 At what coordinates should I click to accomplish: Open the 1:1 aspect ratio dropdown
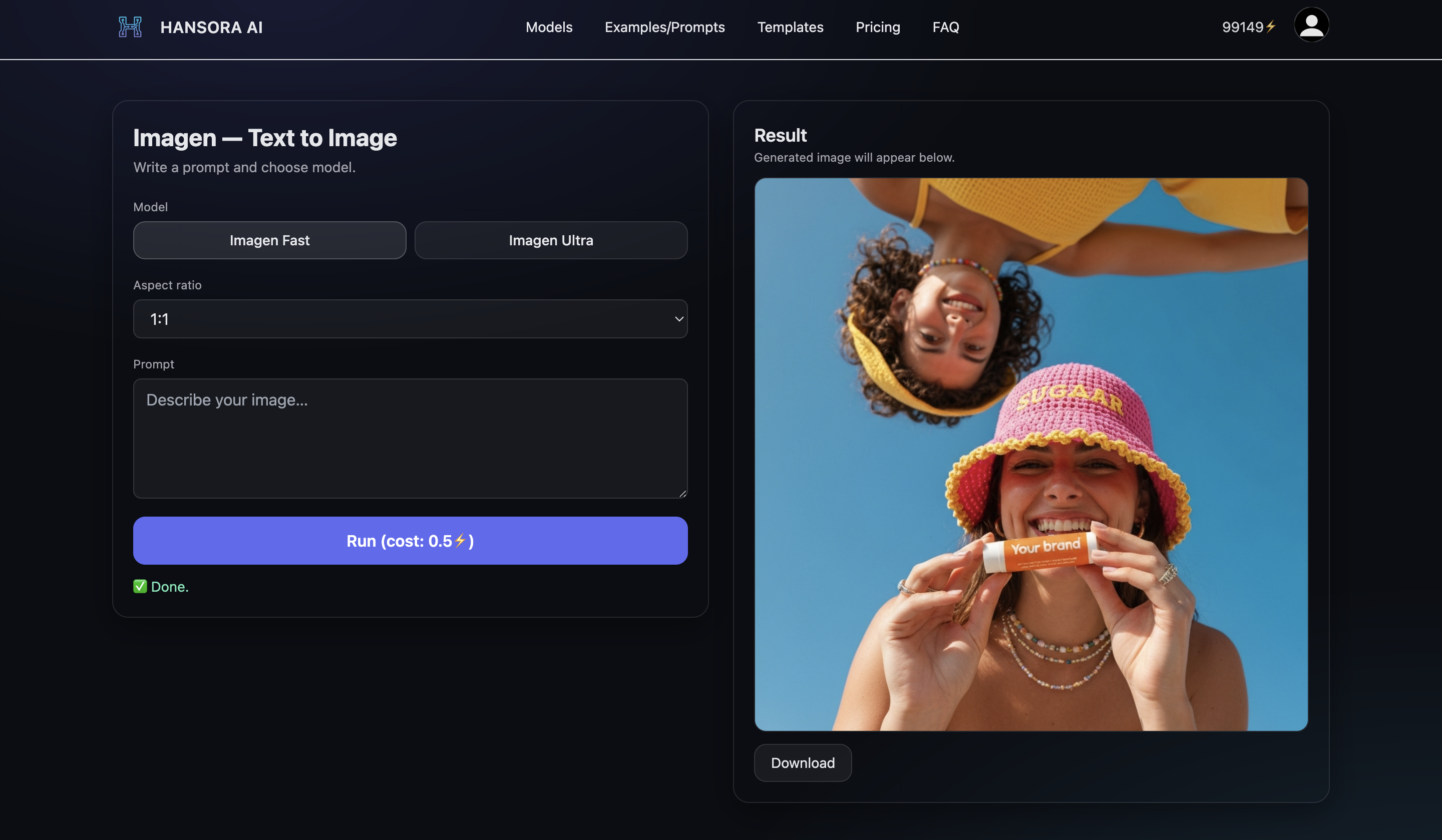pyautogui.click(x=410, y=319)
